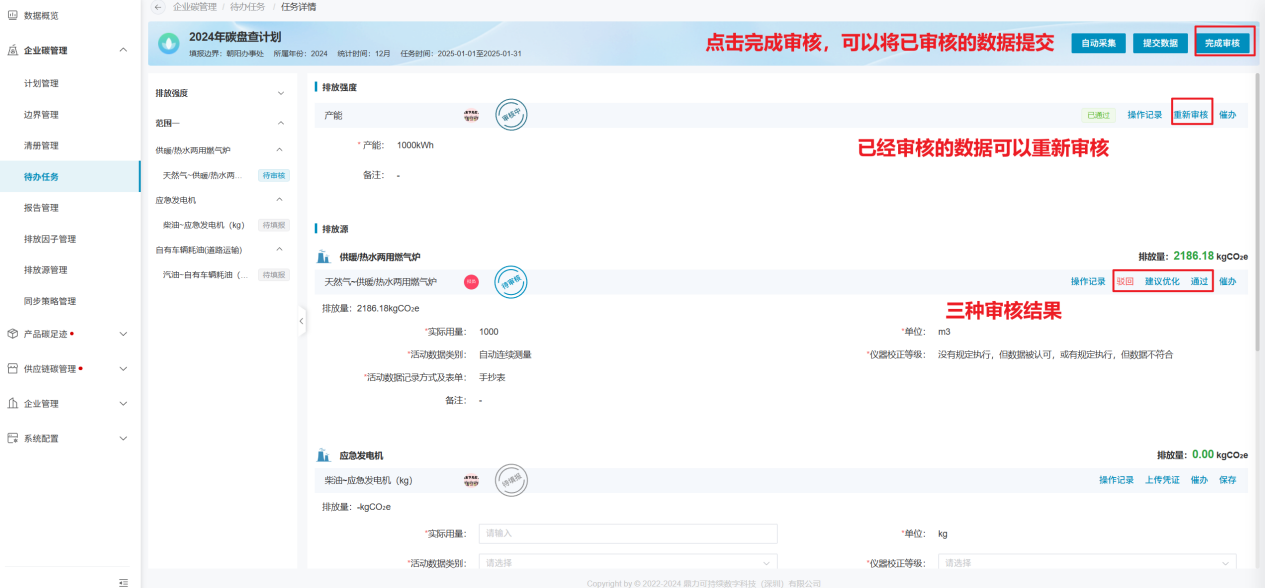Image resolution: width=1265 pixels, height=588 pixels.
Task: Click the collapse sidebar icon at bottom left
Action: (123, 581)
